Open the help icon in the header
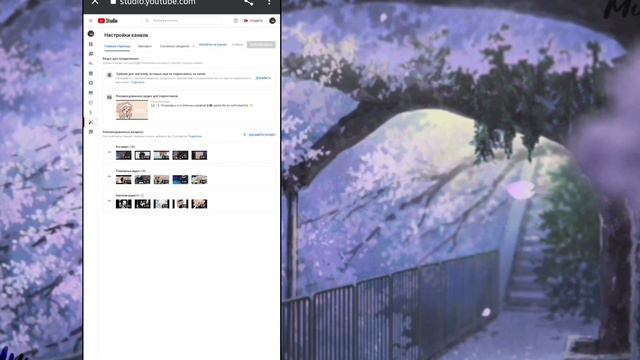Image resolution: width=640 pixels, height=360 pixels. pyautogui.click(x=236, y=20)
